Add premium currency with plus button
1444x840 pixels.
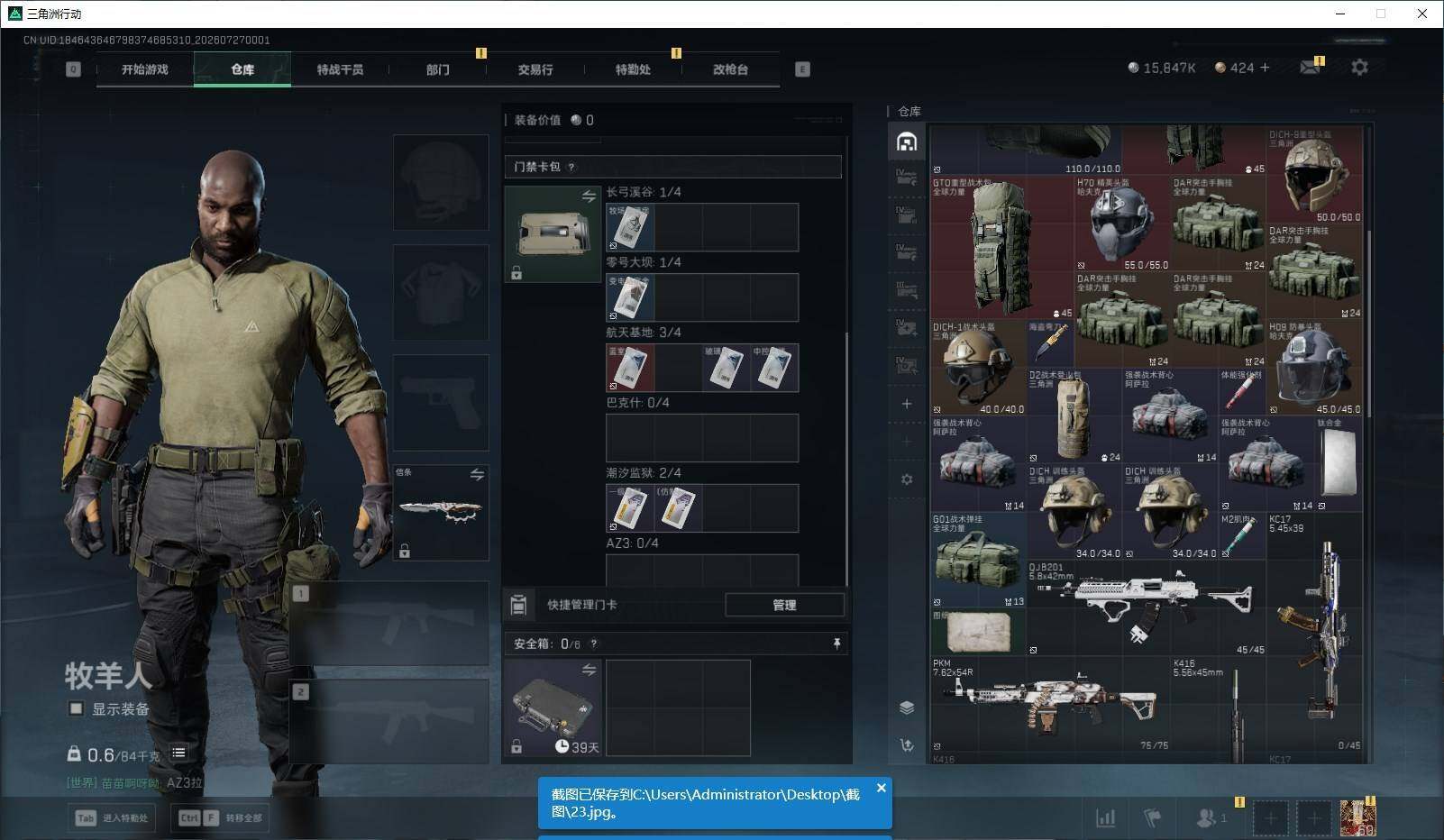coord(1265,68)
